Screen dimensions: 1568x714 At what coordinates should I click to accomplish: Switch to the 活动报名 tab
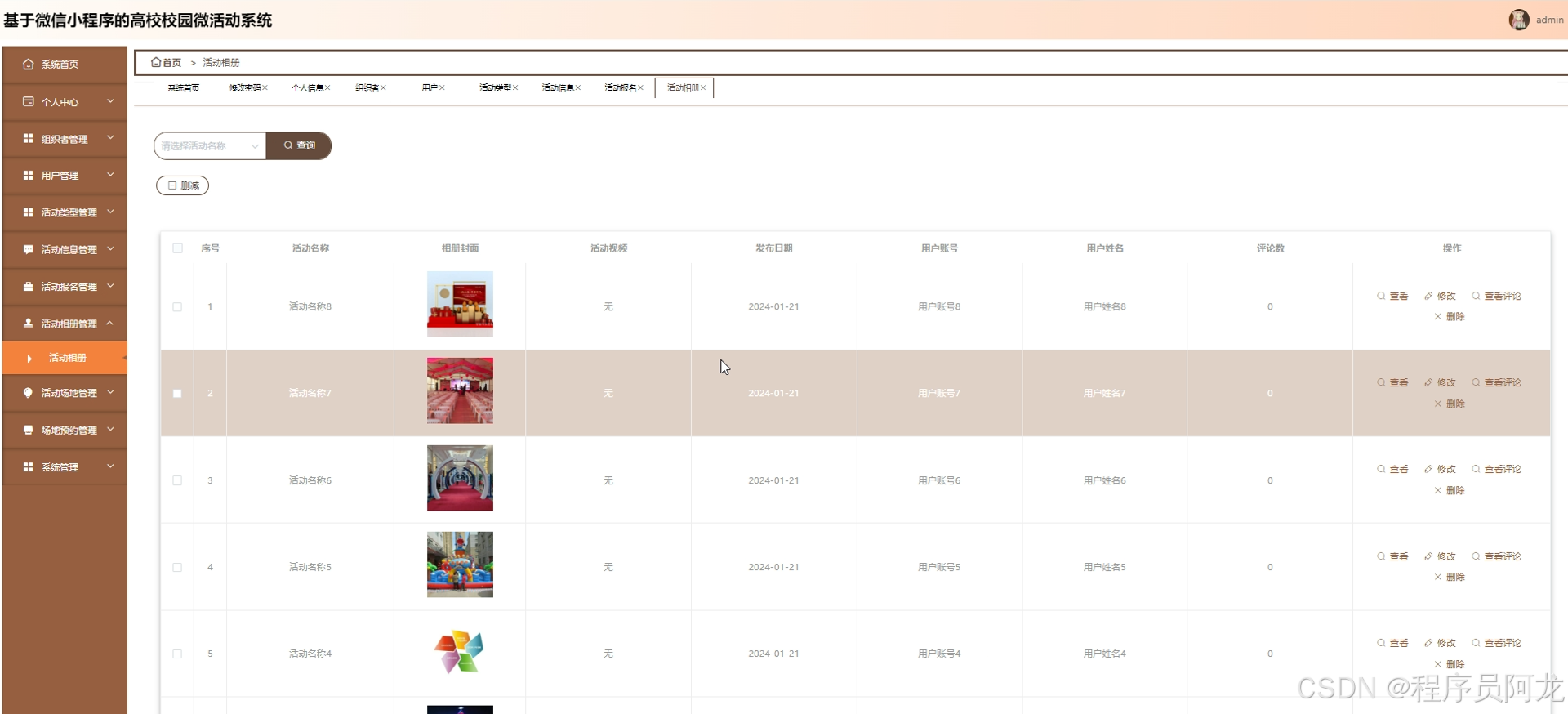pos(620,87)
